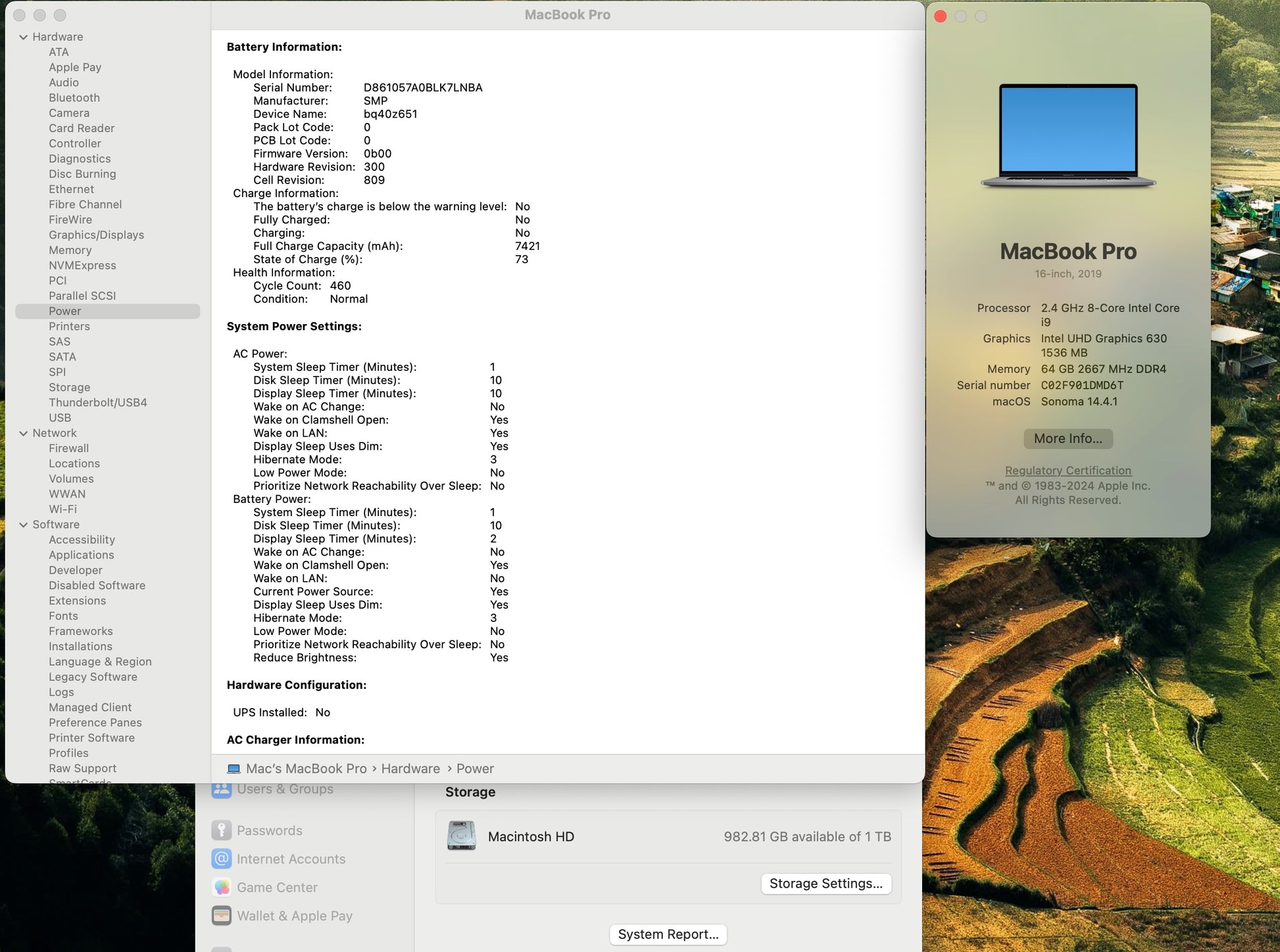Close the About This Mac window
The image size is (1280, 952).
tap(941, 16)
